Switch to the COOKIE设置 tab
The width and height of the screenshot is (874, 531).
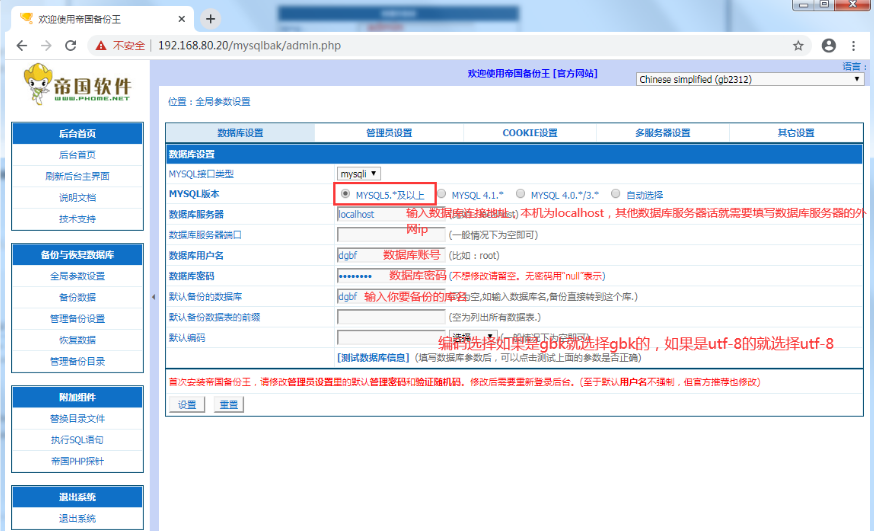tap(530, 133)
